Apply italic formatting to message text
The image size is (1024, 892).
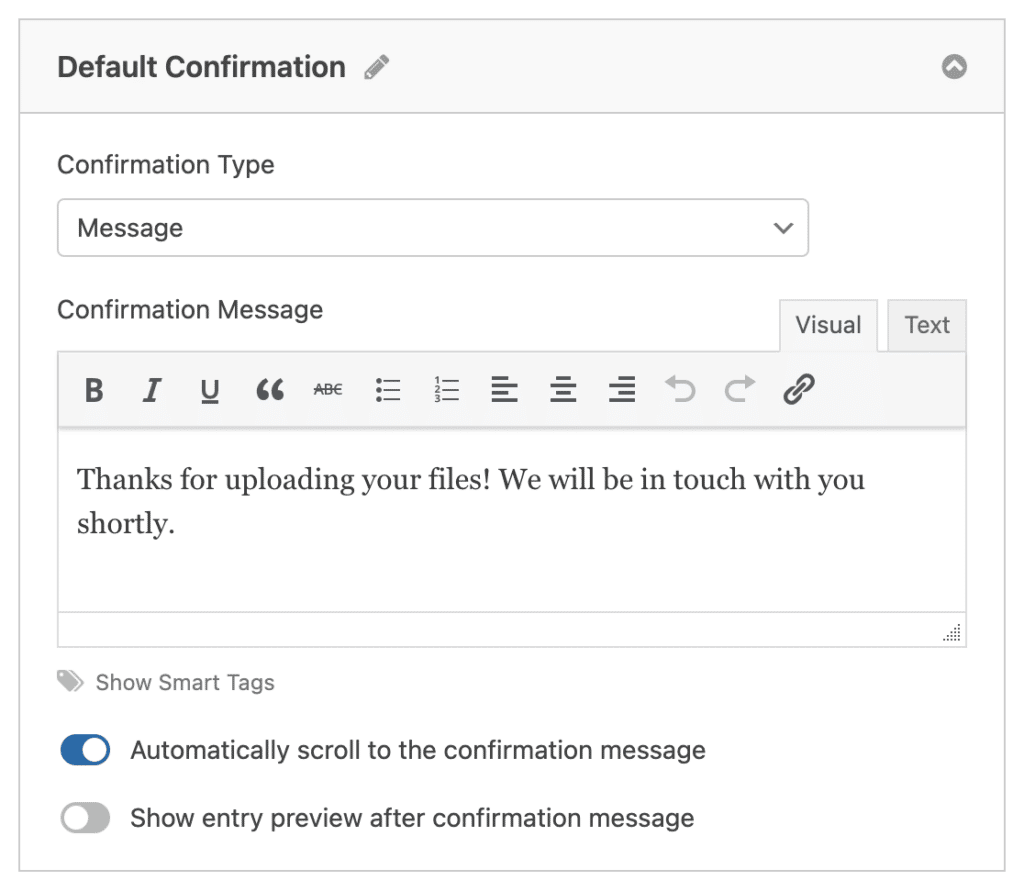point(151,390)
